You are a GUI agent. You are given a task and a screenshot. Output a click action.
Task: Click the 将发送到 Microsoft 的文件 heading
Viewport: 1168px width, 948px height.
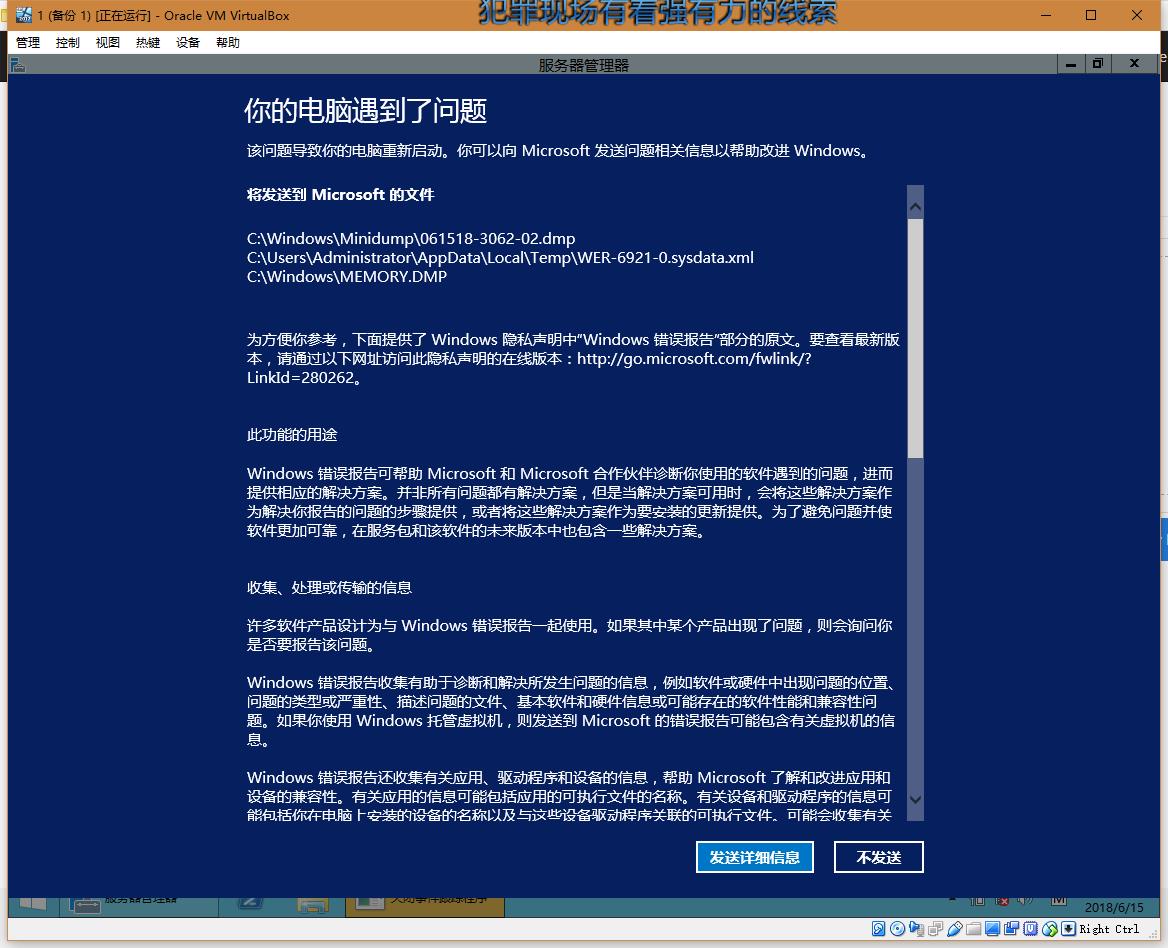click(x=340, y=195)
